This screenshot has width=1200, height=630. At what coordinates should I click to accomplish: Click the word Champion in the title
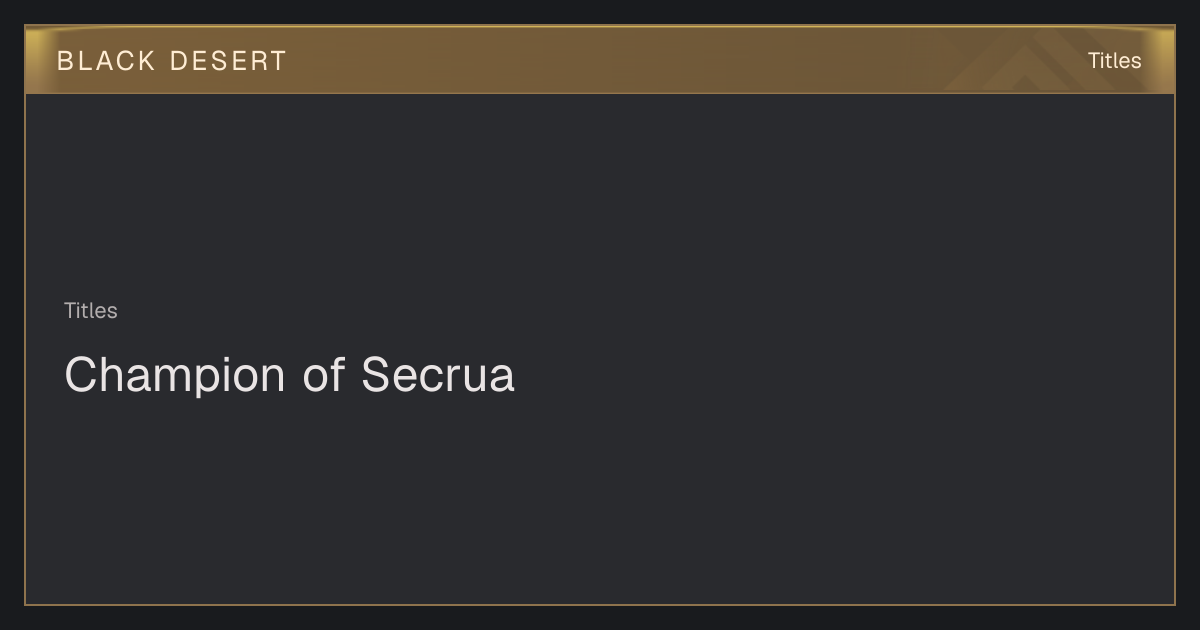[175, 377]
